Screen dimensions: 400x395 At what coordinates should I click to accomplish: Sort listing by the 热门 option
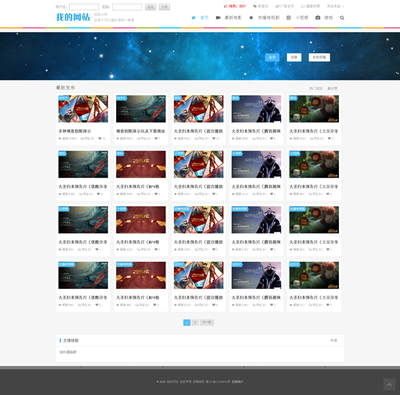click(x=316, y=89)
